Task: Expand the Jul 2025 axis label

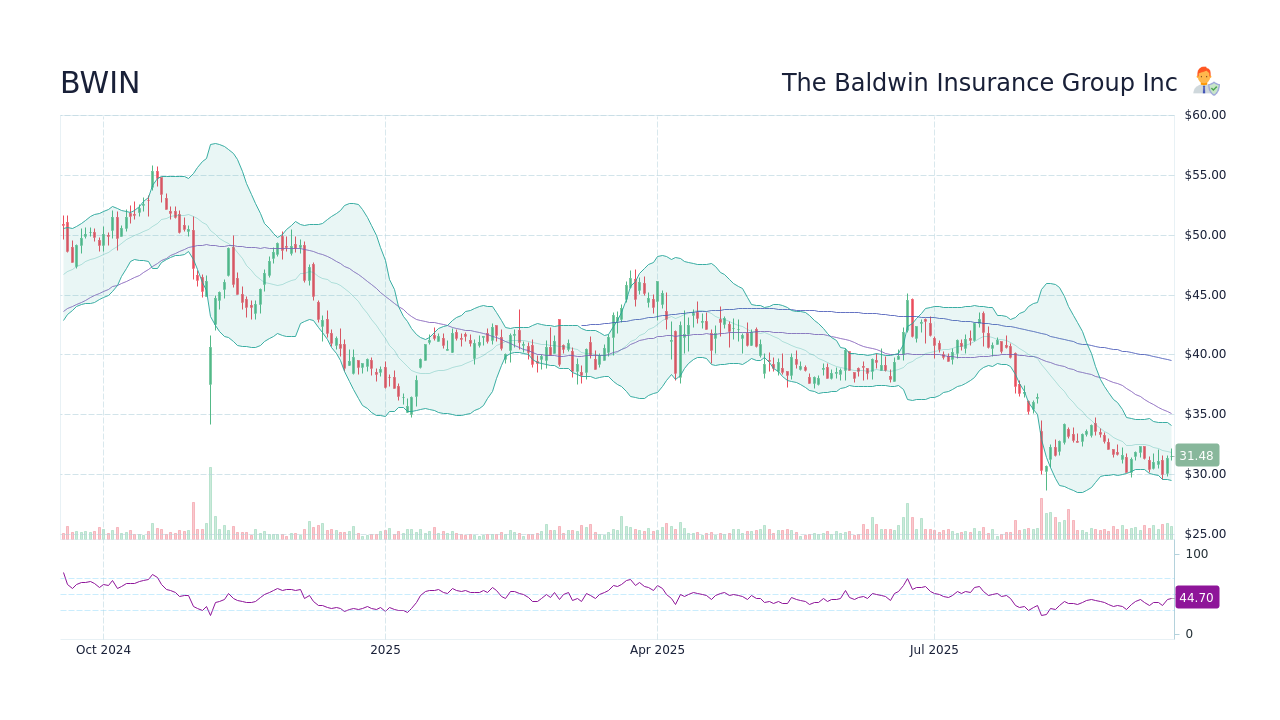Action: pos(934,650)
